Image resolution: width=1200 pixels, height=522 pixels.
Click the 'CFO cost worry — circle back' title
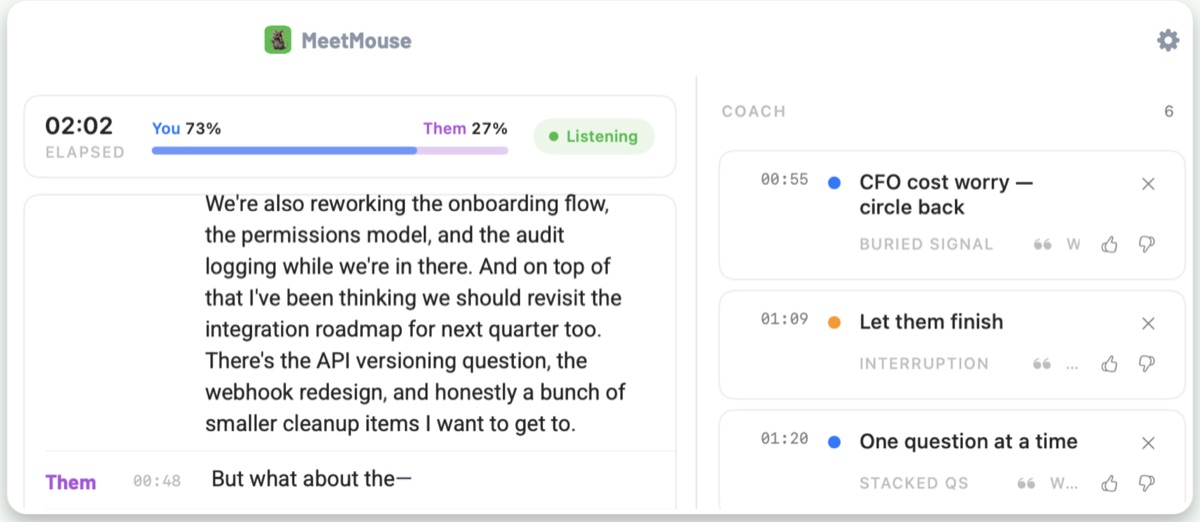(x=946, y=195)
